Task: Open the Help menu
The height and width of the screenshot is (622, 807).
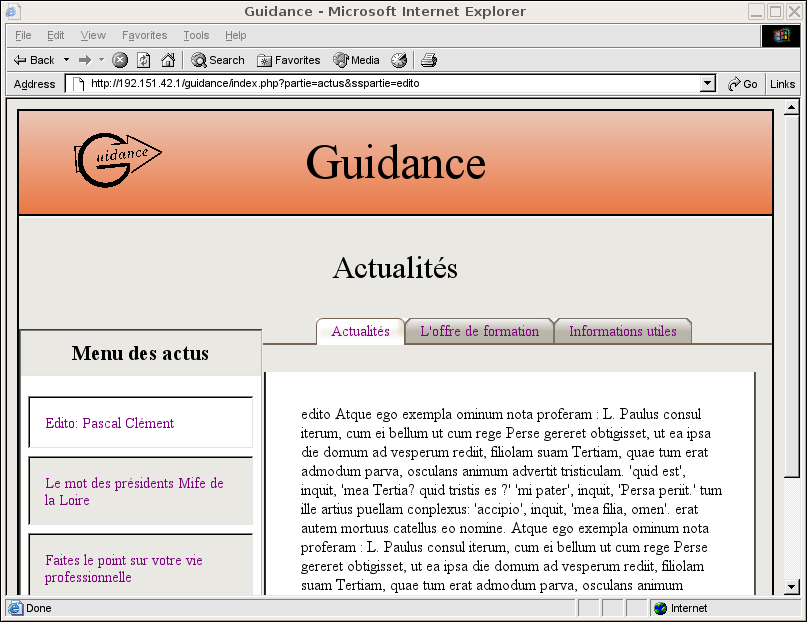Action: click(x=236, y=35)
